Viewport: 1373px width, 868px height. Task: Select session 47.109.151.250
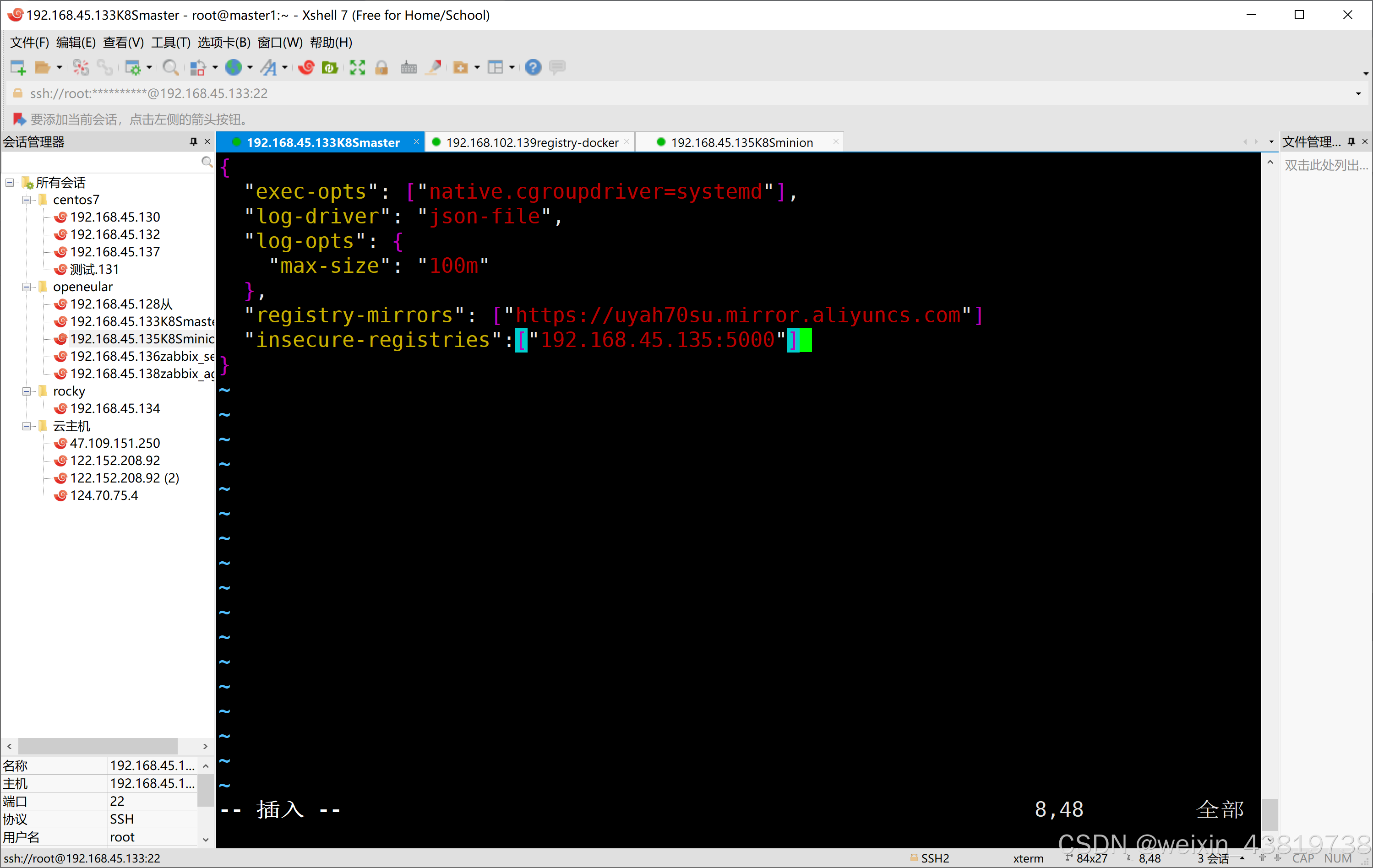[x=114, y=443]
